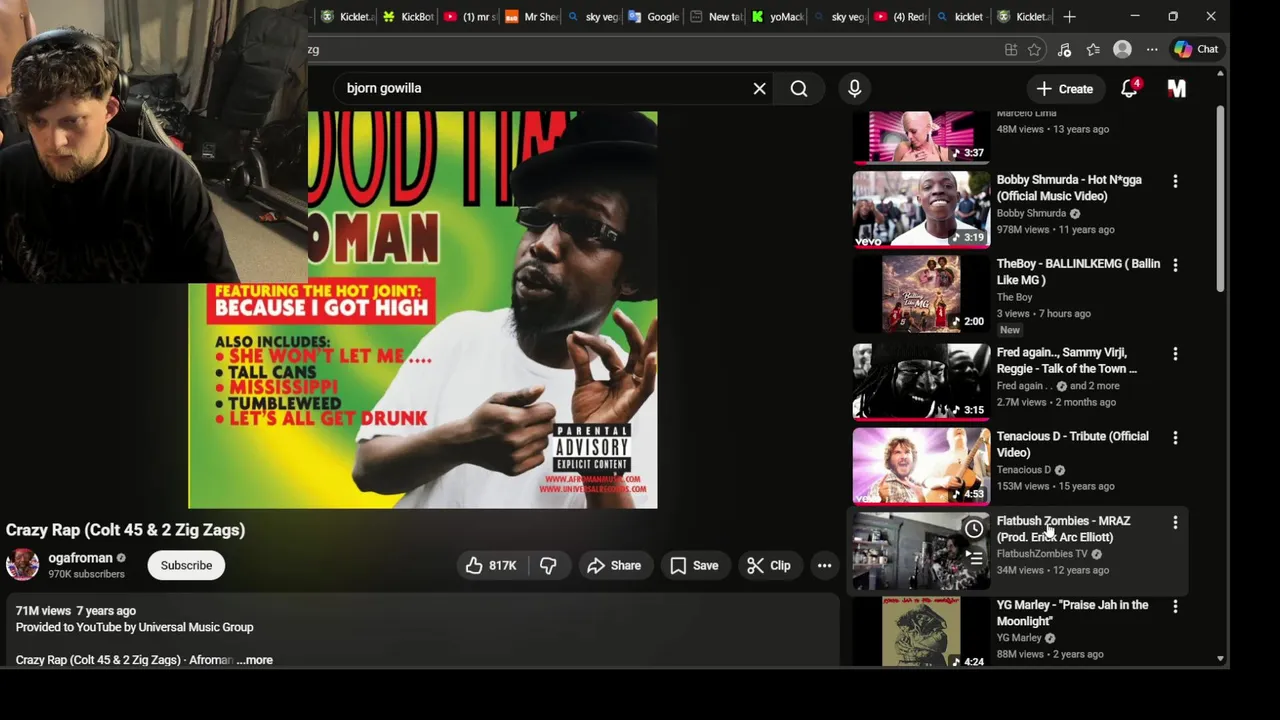
Task: Open the browser profile icon
Action: (x=1122, y=49)
